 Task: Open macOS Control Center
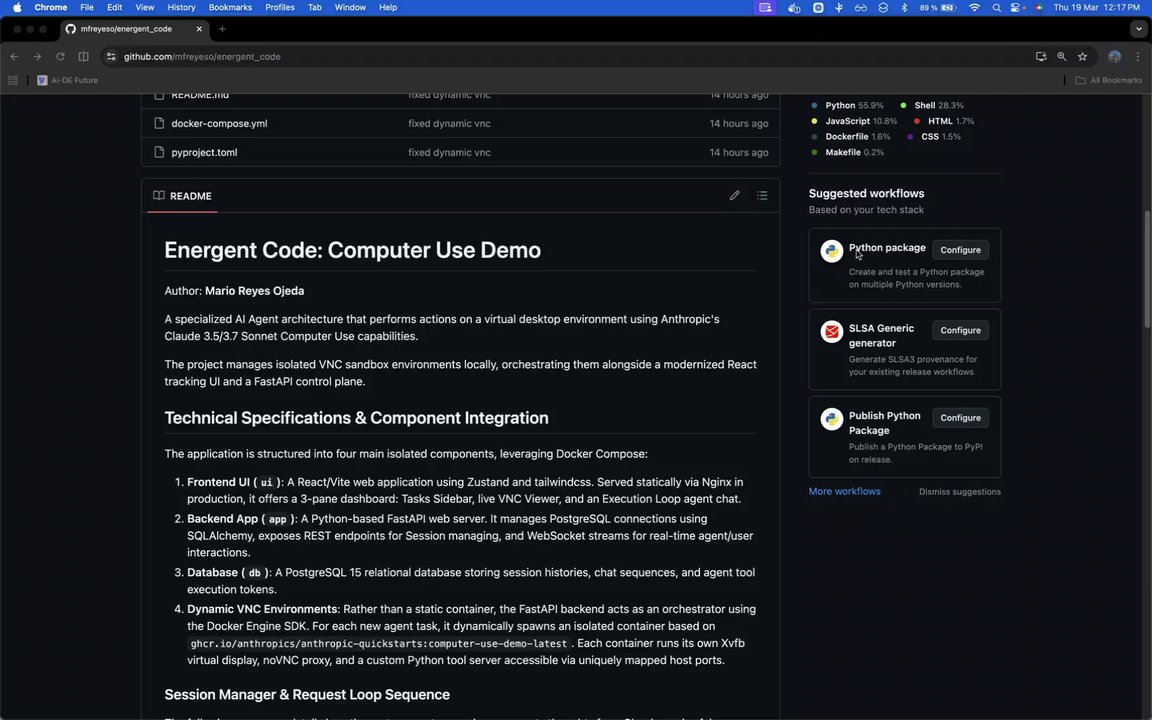(x=1017, y=7)
